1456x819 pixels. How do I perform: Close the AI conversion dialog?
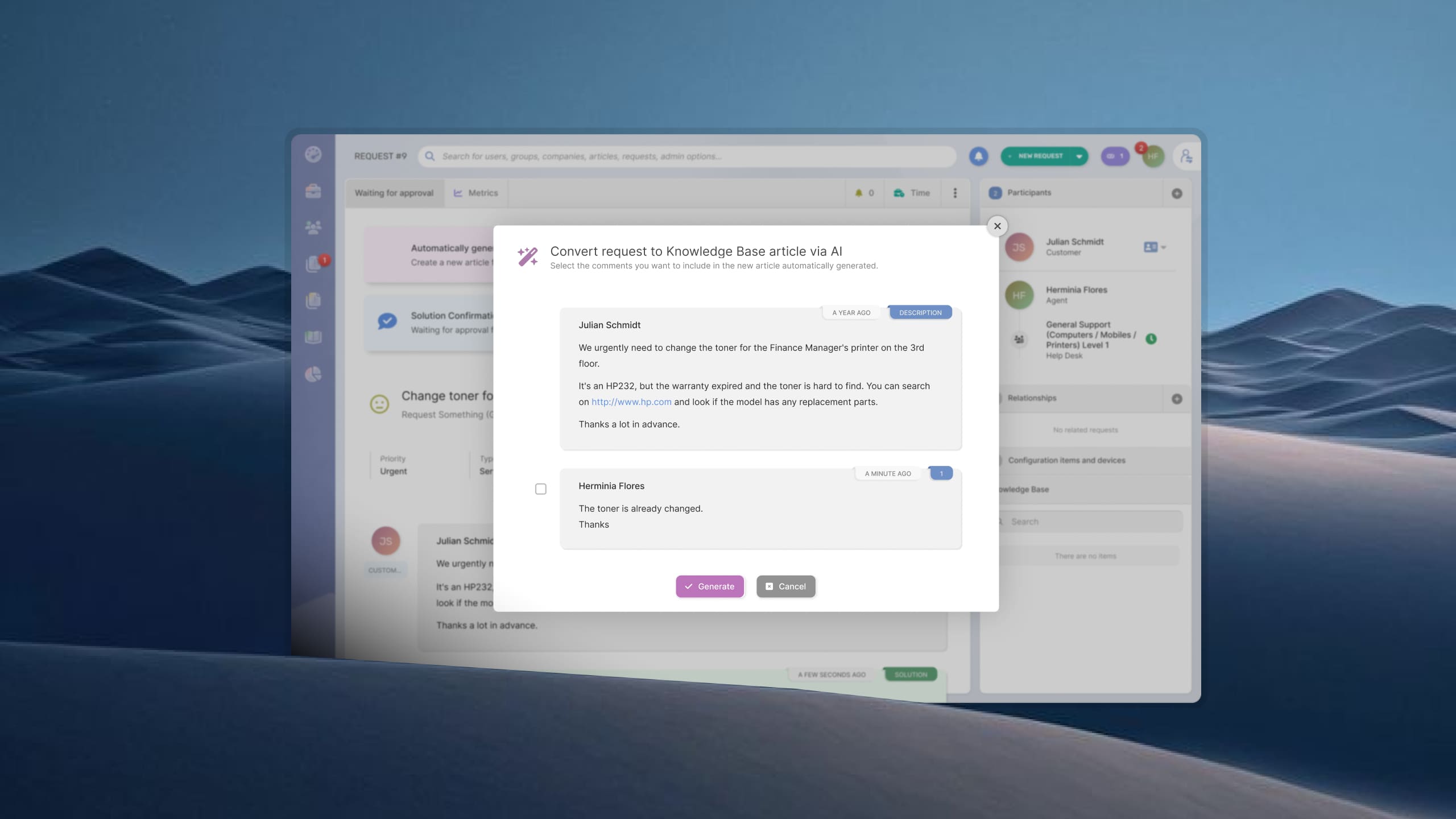click(997, 226)
